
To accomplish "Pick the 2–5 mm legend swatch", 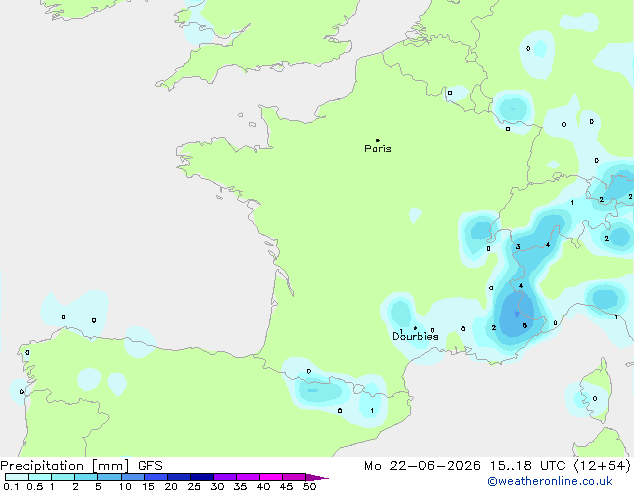I will point(86,477).
